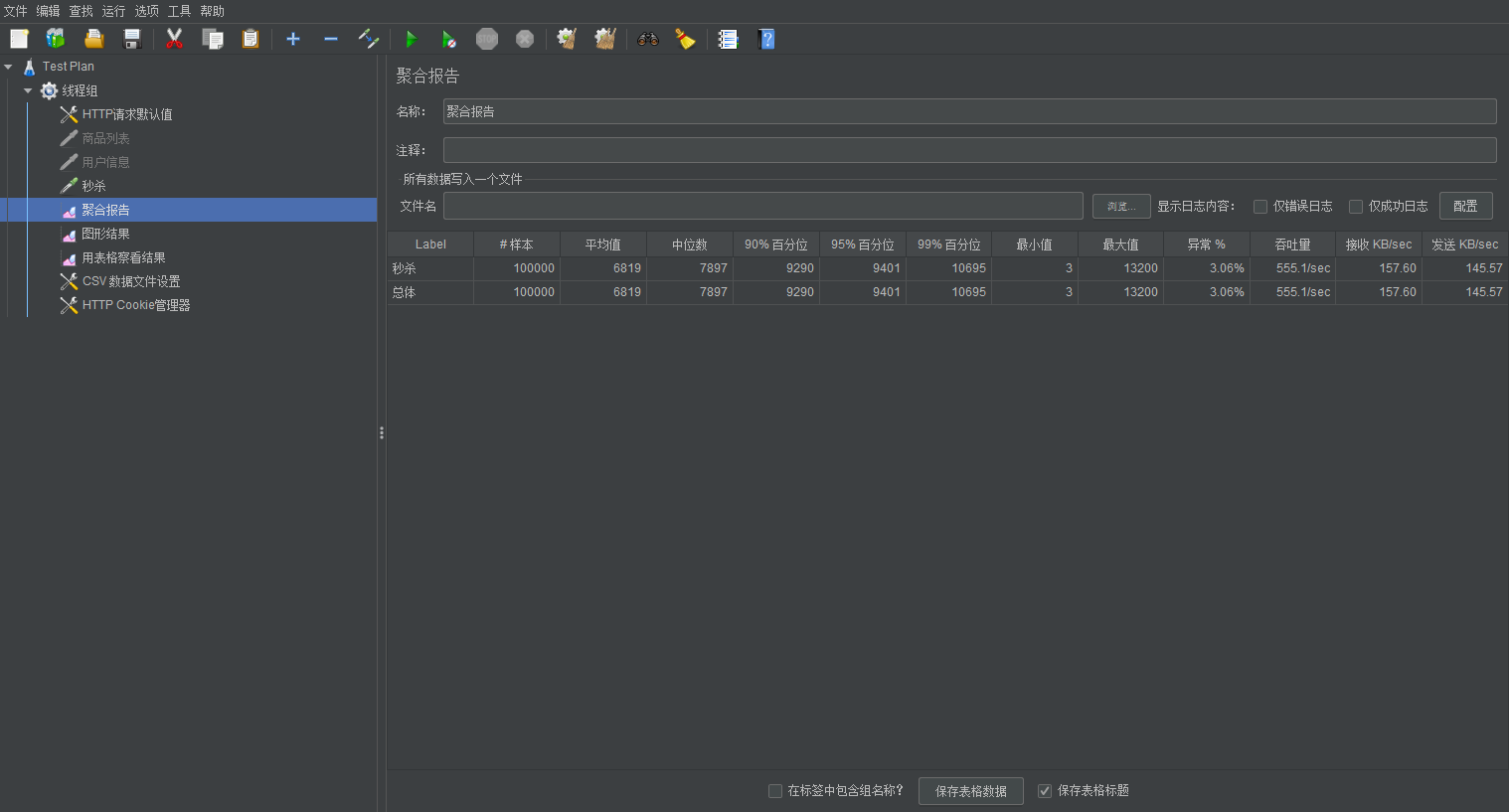Click the 异常 % column header

pyautogui.click(x=1207, y=244)
